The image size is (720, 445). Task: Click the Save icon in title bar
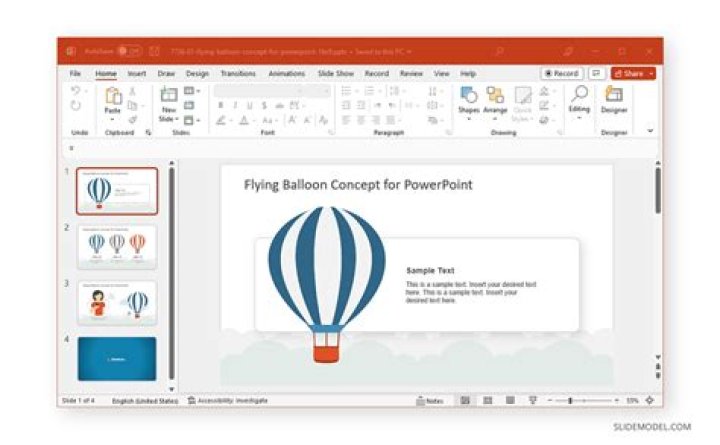click(154, 51)
